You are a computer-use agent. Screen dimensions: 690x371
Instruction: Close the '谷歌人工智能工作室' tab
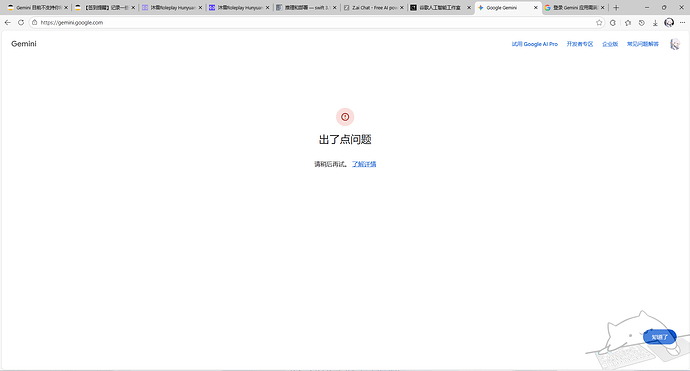[468, 7]
